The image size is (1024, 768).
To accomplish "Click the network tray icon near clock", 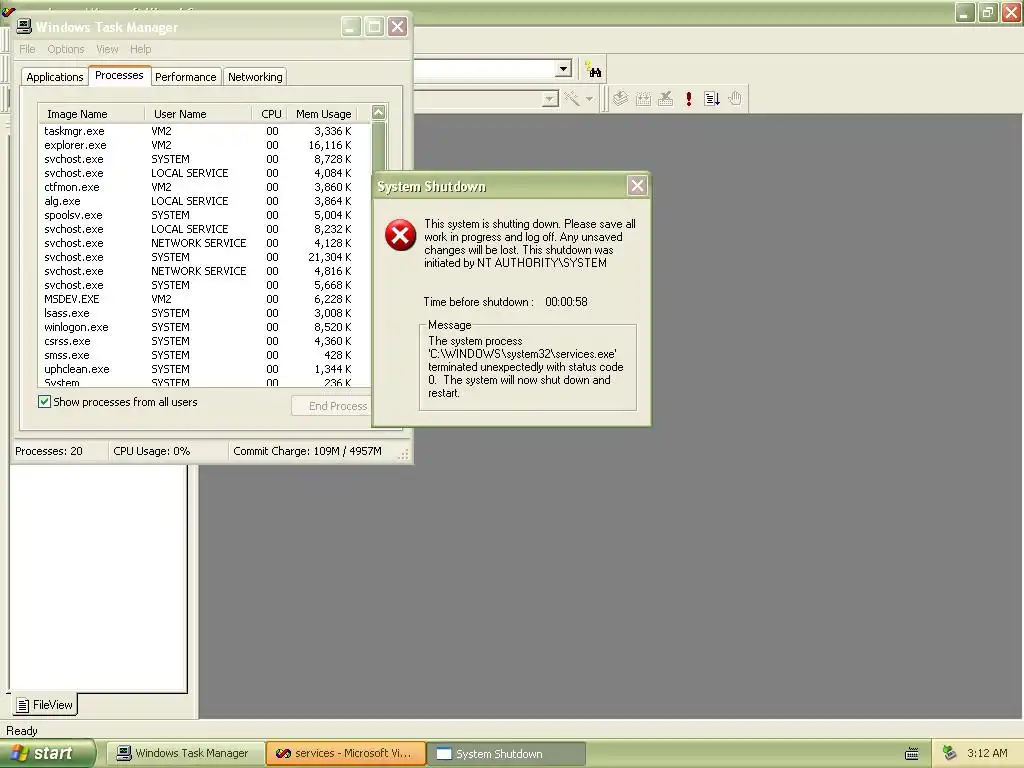I will coord(949,753).
